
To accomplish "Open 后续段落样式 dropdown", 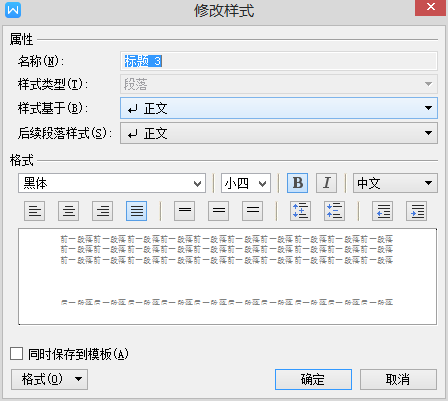I will (279, 133).
